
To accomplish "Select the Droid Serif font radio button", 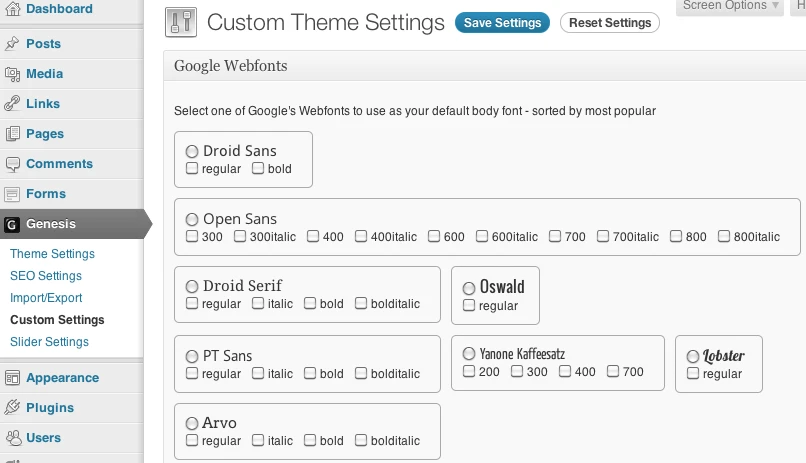I will [192, 286].
